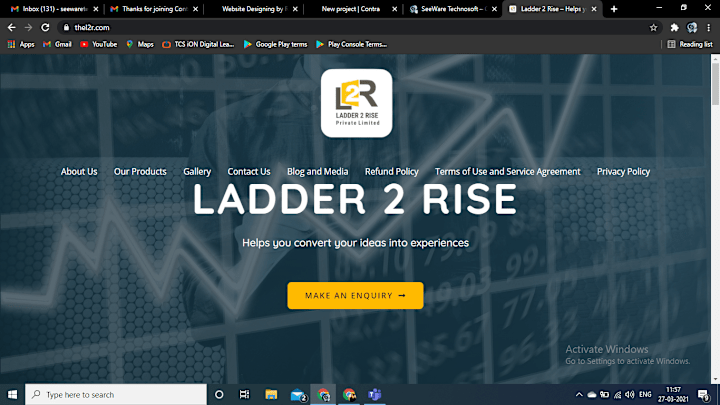This screenshot has height=405, width=720.
Task: Open Task View on the taskbar
Action: (x=244, y=394)
